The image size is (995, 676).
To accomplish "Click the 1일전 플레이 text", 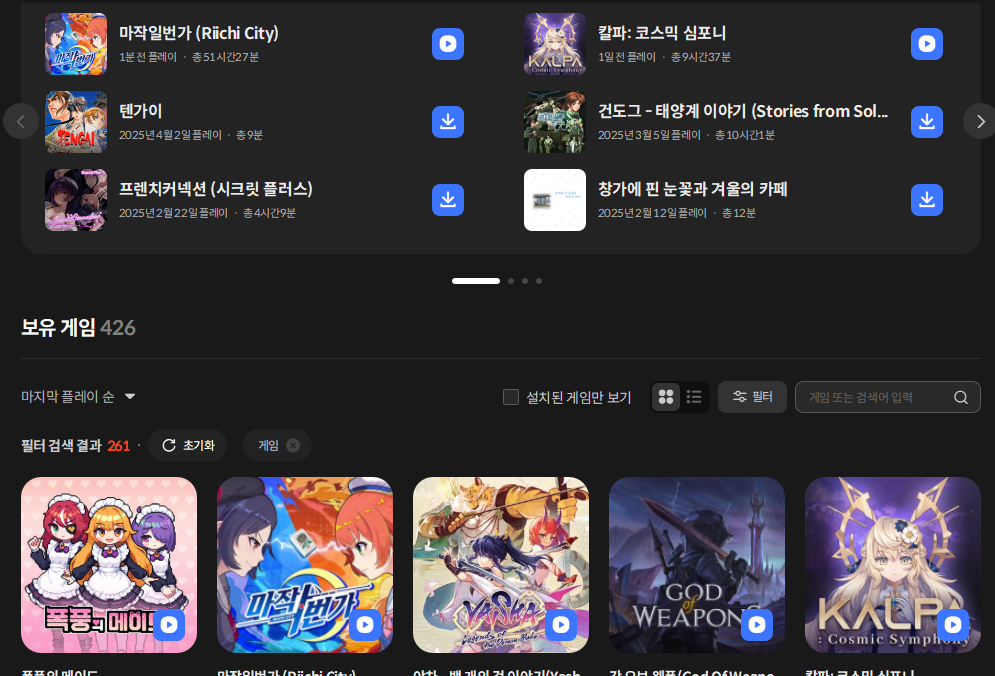I will pos(627,57).
